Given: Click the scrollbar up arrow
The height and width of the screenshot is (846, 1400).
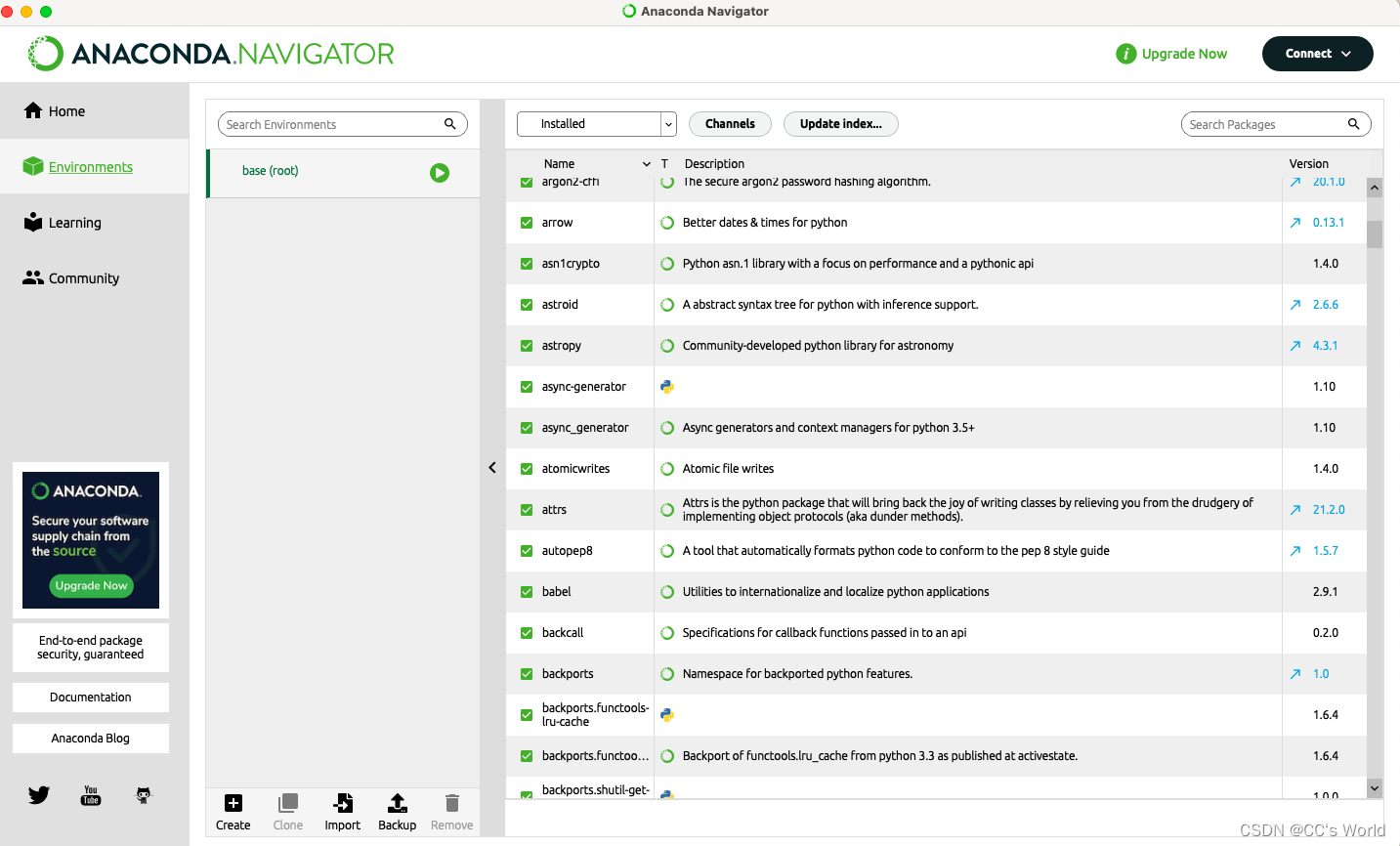Looking at the screenshot, I should tap(1375, 187).
